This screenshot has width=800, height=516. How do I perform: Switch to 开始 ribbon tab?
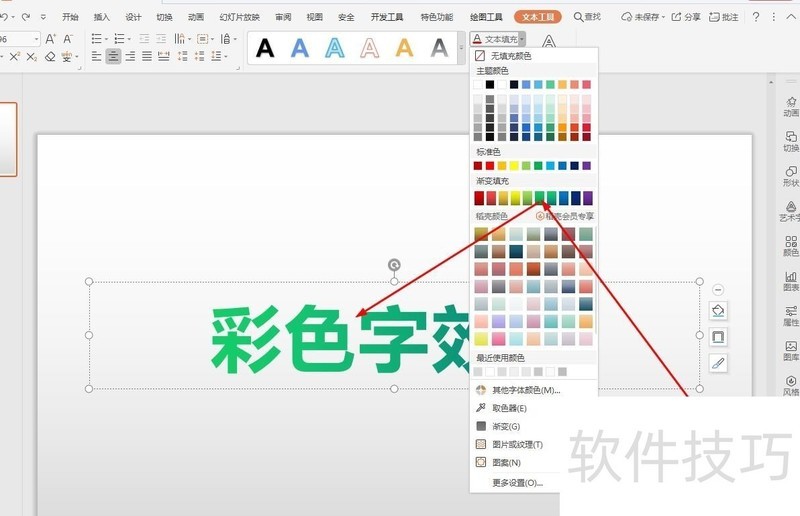click(70, 17)
